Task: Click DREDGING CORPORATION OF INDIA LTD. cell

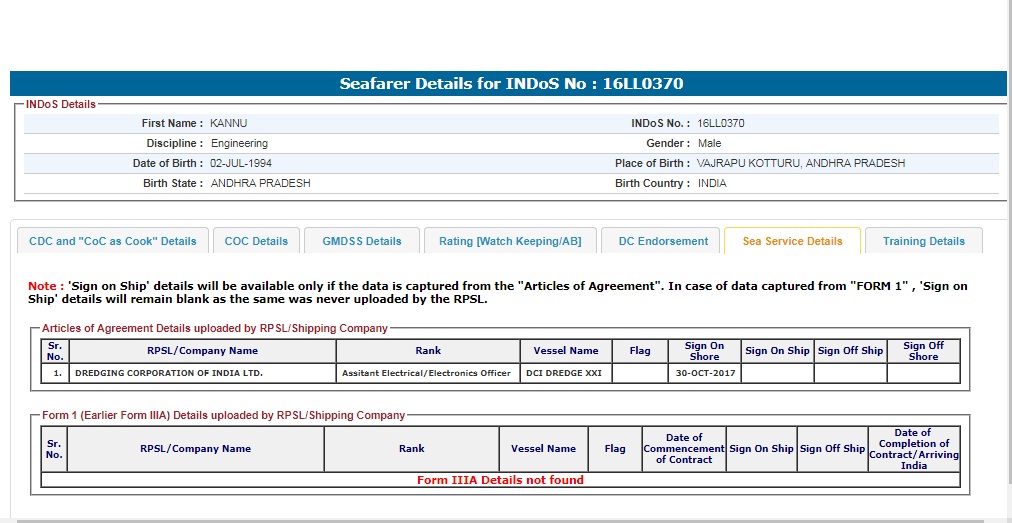Action: coord(203,373)
